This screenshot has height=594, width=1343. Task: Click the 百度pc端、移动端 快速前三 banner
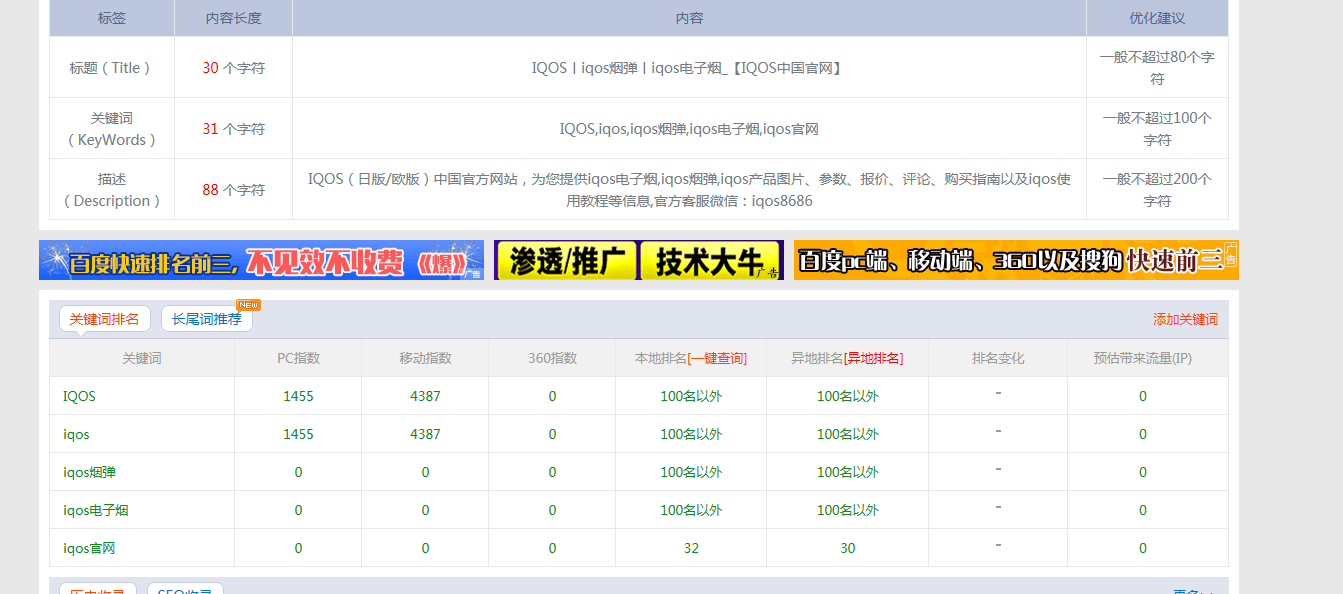tap(1016, 260)
